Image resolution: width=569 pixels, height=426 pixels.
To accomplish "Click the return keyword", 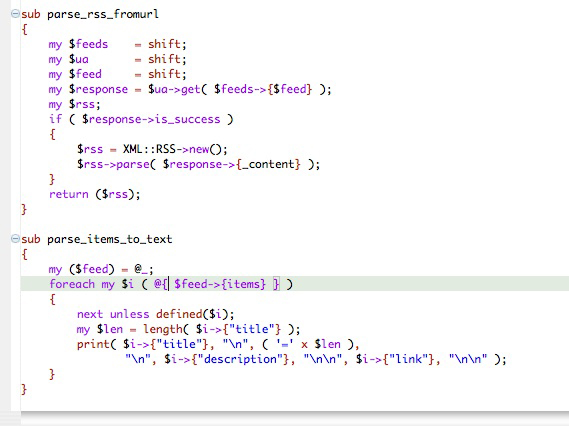I will (x=69, y=194).
